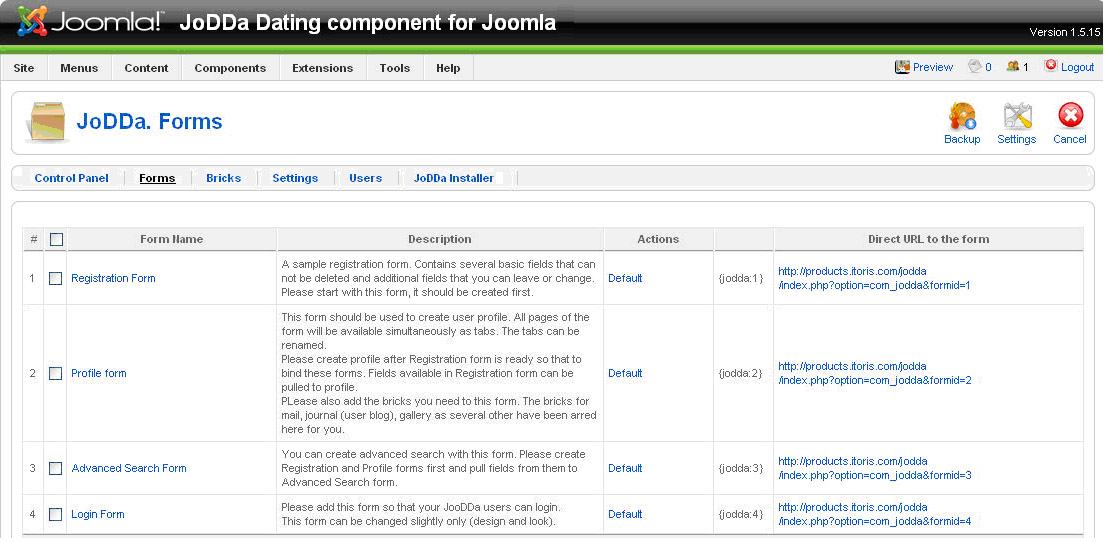
Task: Toggle the select-all checkbox in header
Action: 56,240
